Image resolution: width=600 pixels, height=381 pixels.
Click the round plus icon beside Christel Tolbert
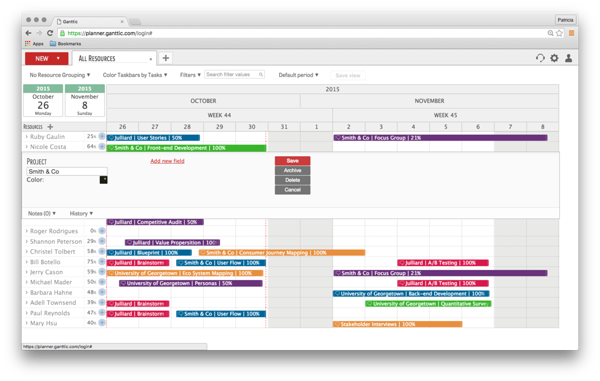pos(102,251)
